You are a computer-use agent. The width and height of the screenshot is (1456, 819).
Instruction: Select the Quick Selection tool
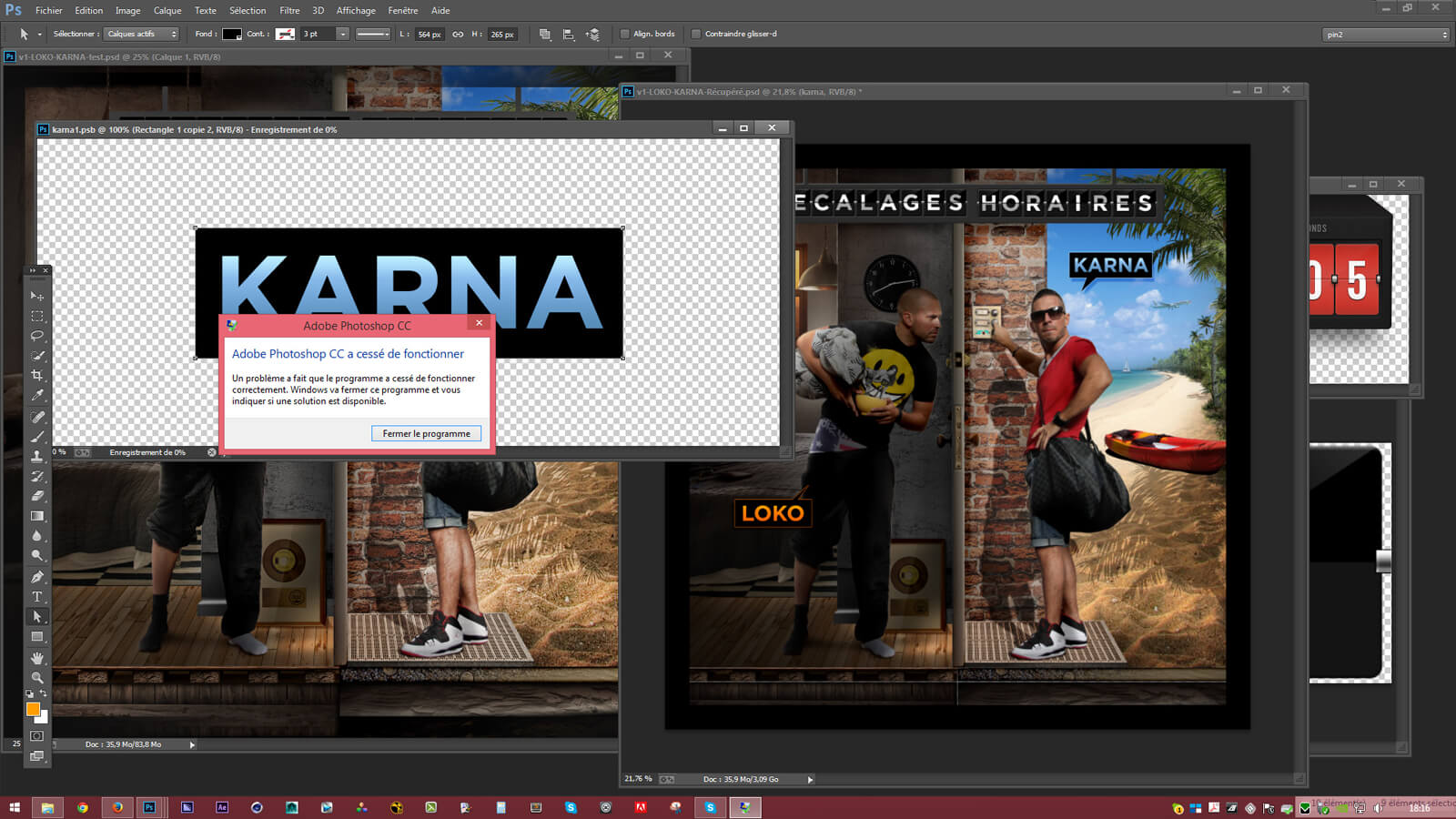[37, 356]
